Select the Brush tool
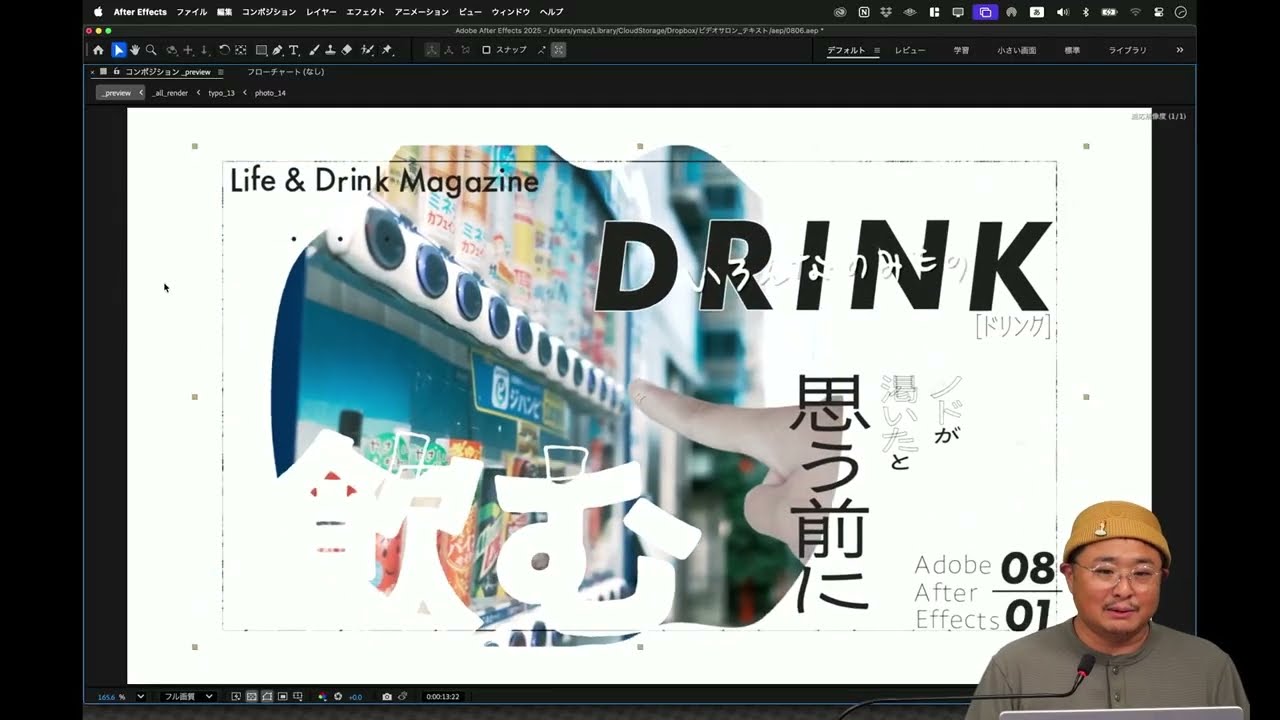Viewport: 1280px width, 720px height. [313, 50]
